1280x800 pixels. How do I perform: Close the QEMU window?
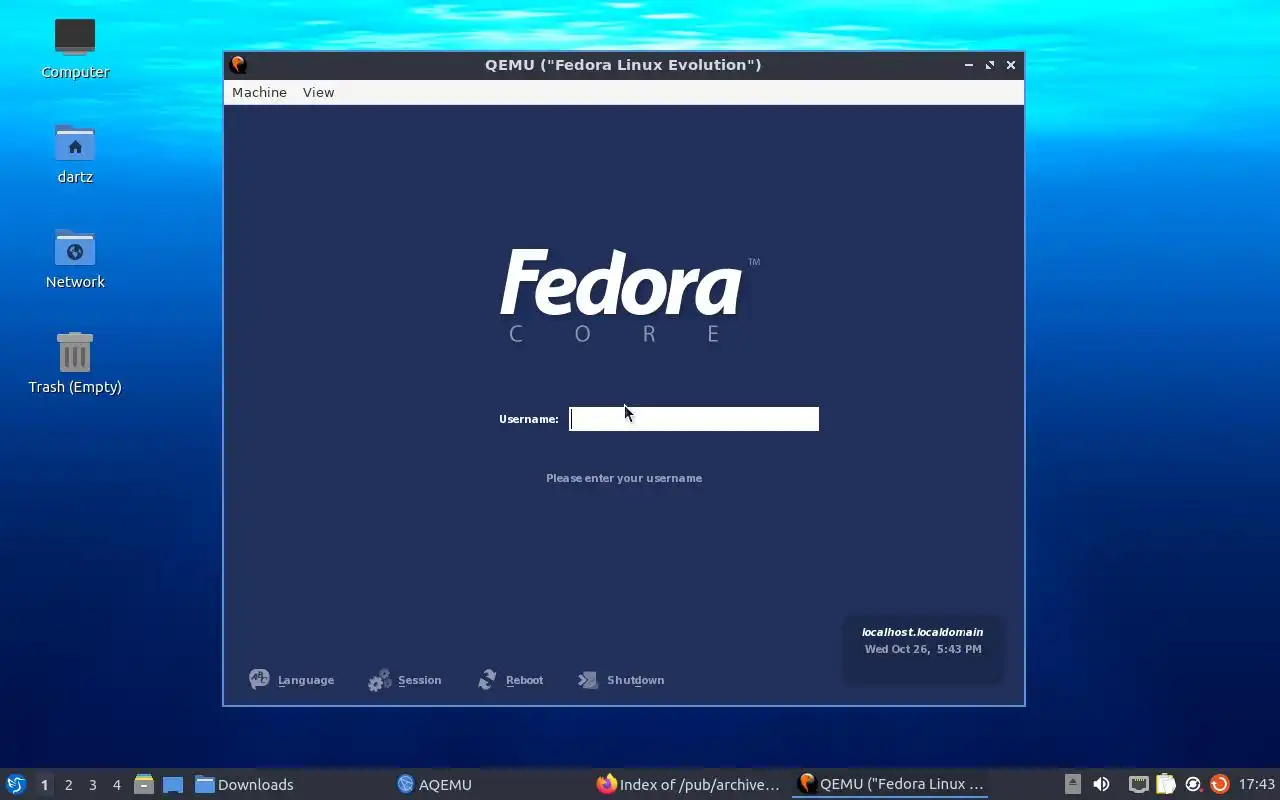pyautogui.click(x=1011, y=65)
